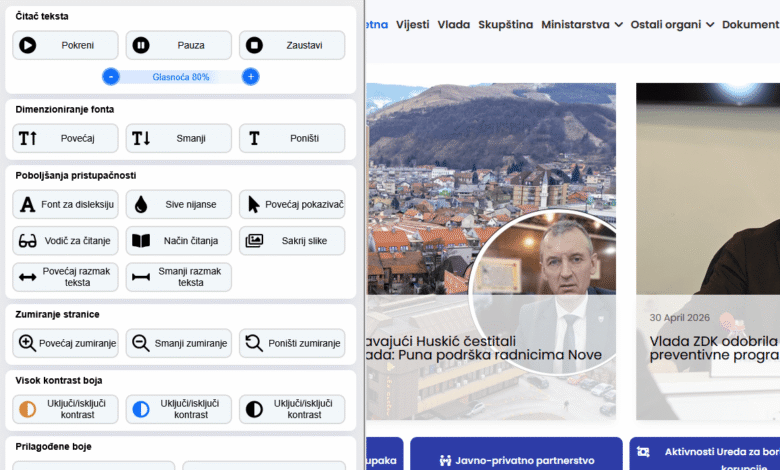Start the text reader with Pokreni
The width and height of the screenshot is (780, 470).
pyautogui.click(x=65, y=45)
